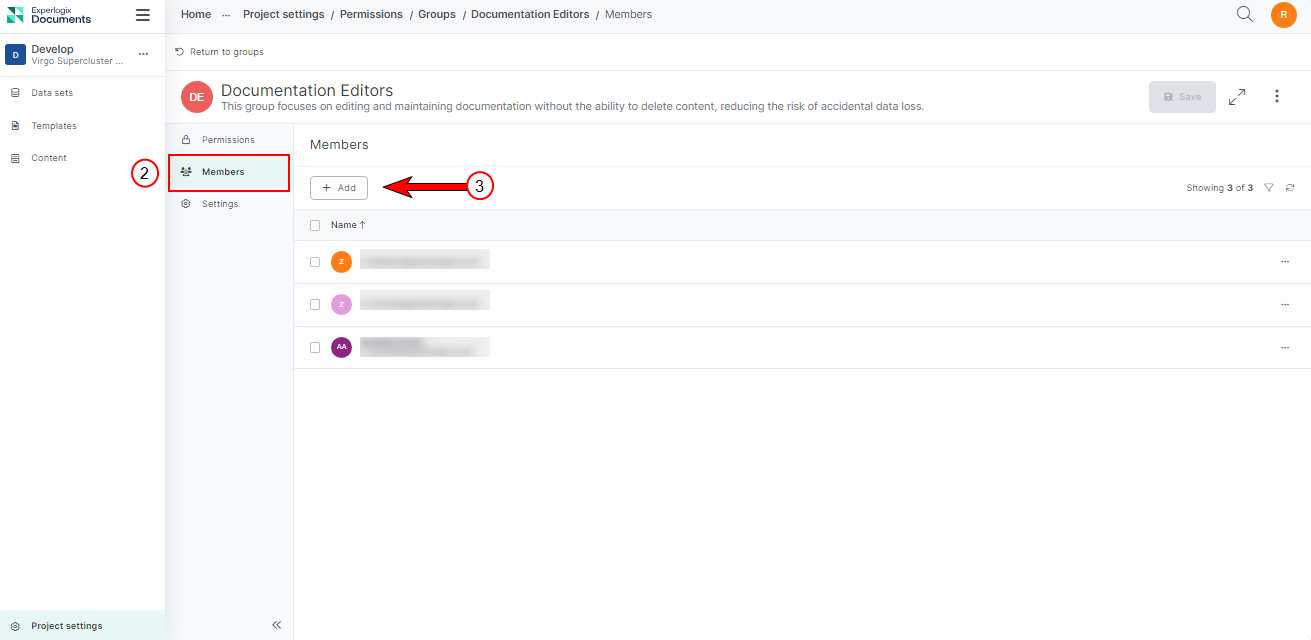Open the vertical three-dot group menu
Image resolution: width=1311 pixels, height=640 pixels.
pos(1277,97)
